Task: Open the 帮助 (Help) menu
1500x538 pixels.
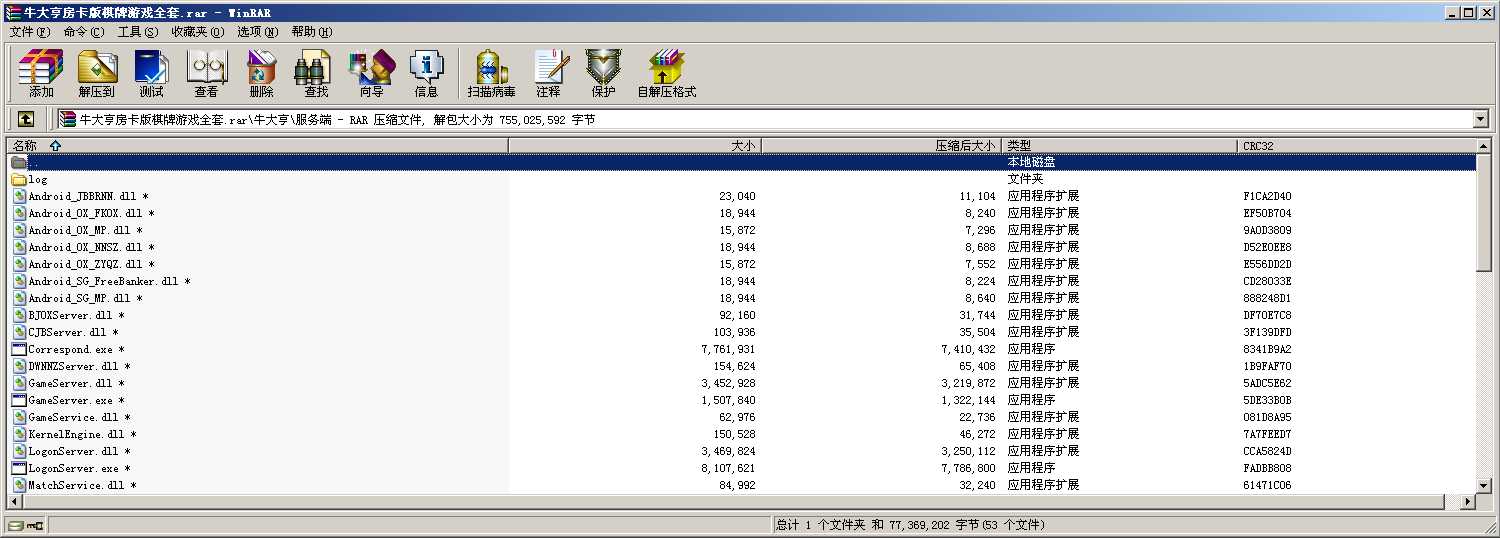Action: [312, 32]
